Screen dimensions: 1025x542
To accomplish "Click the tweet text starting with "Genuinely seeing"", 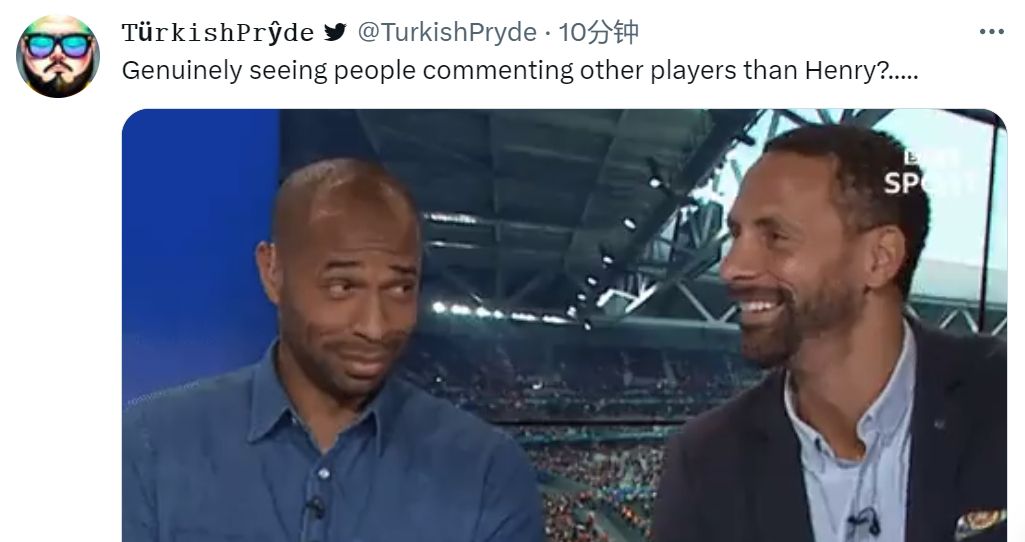I will (520, 71).
